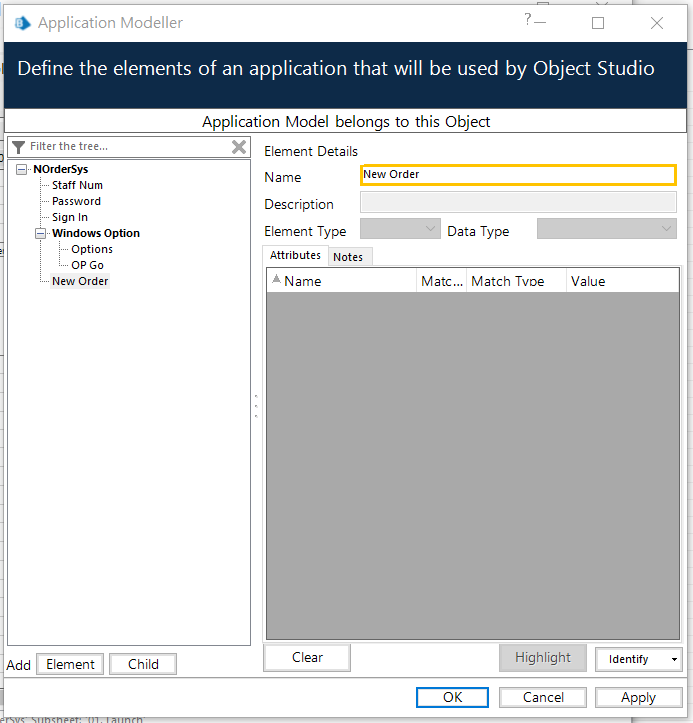
Task: Click the Clear button
Action: click(307, 658)
